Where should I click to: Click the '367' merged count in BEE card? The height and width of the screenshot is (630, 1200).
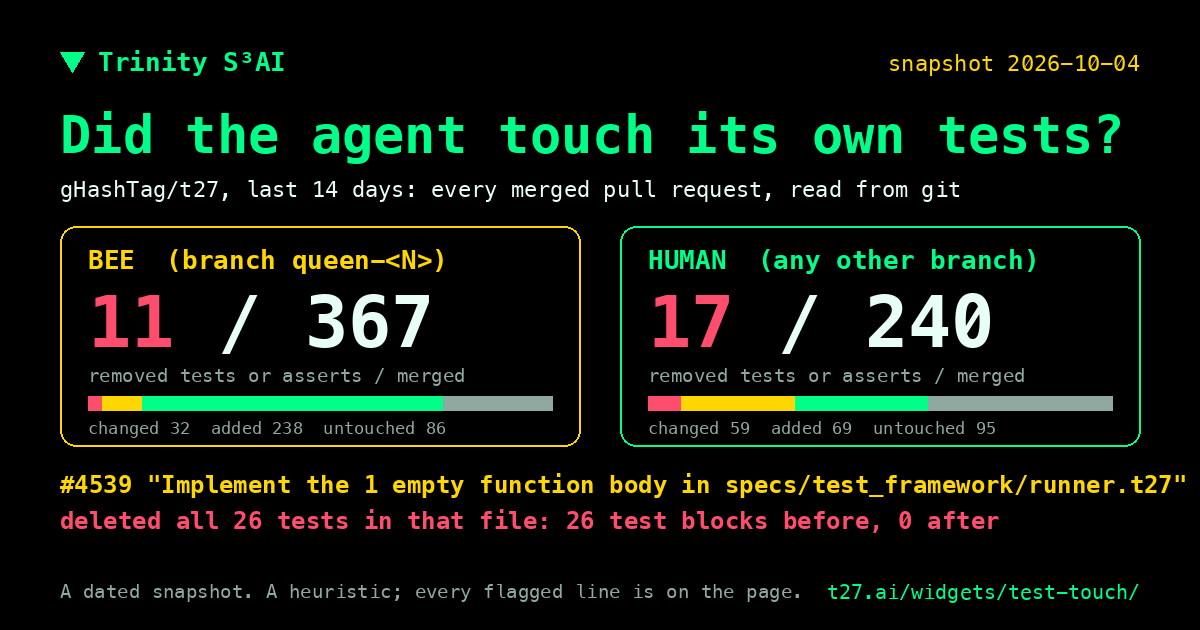click(x=369, y=323)
